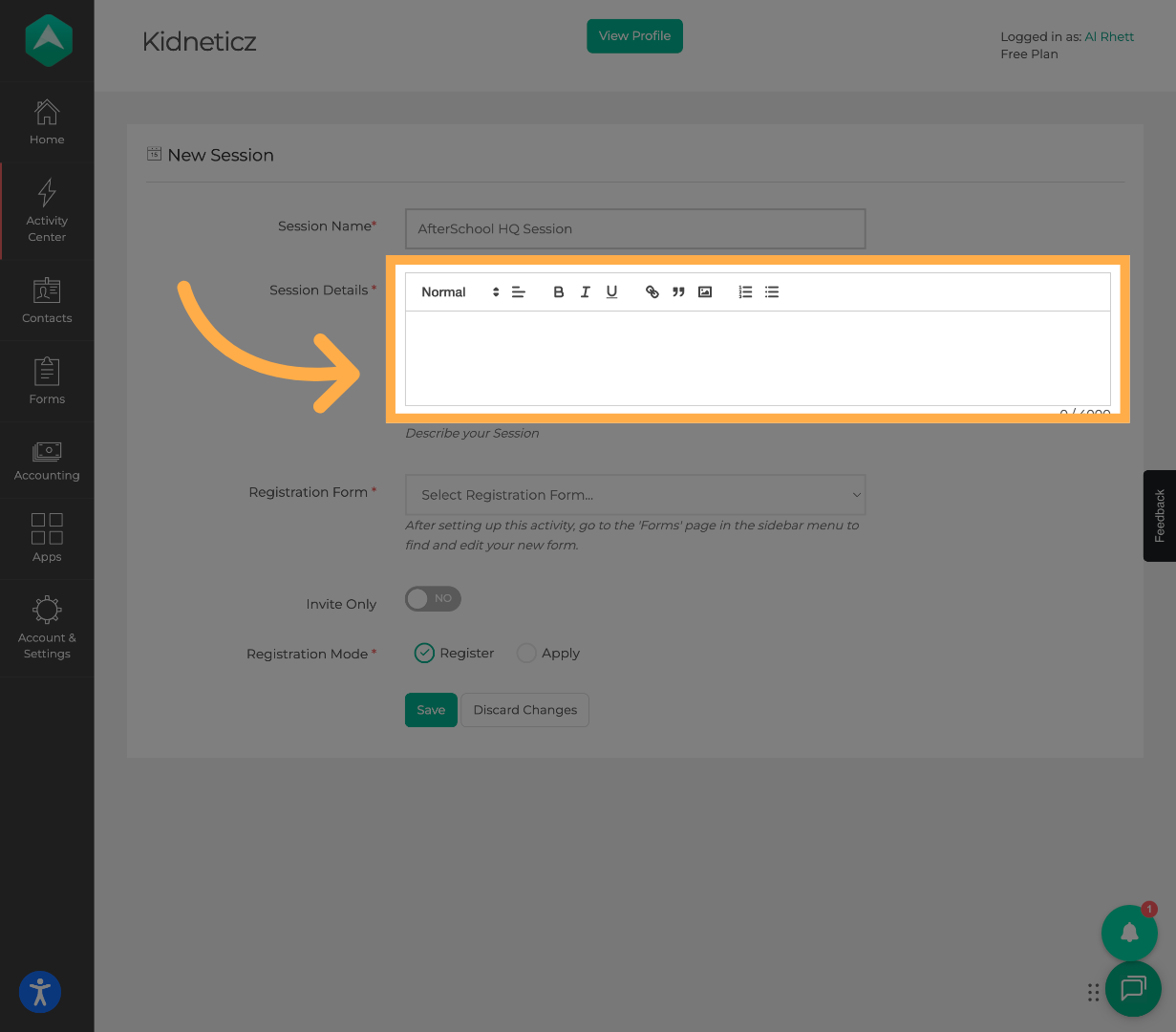This screenshot has height=1032, width=1176.
Task: Open the Normal text style dropdown
Action: [460, 292]
